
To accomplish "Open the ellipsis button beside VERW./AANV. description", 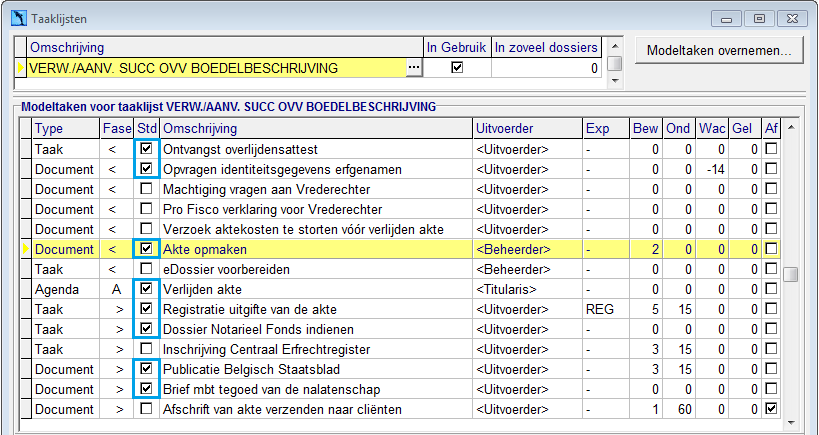I will pos(414,68).
